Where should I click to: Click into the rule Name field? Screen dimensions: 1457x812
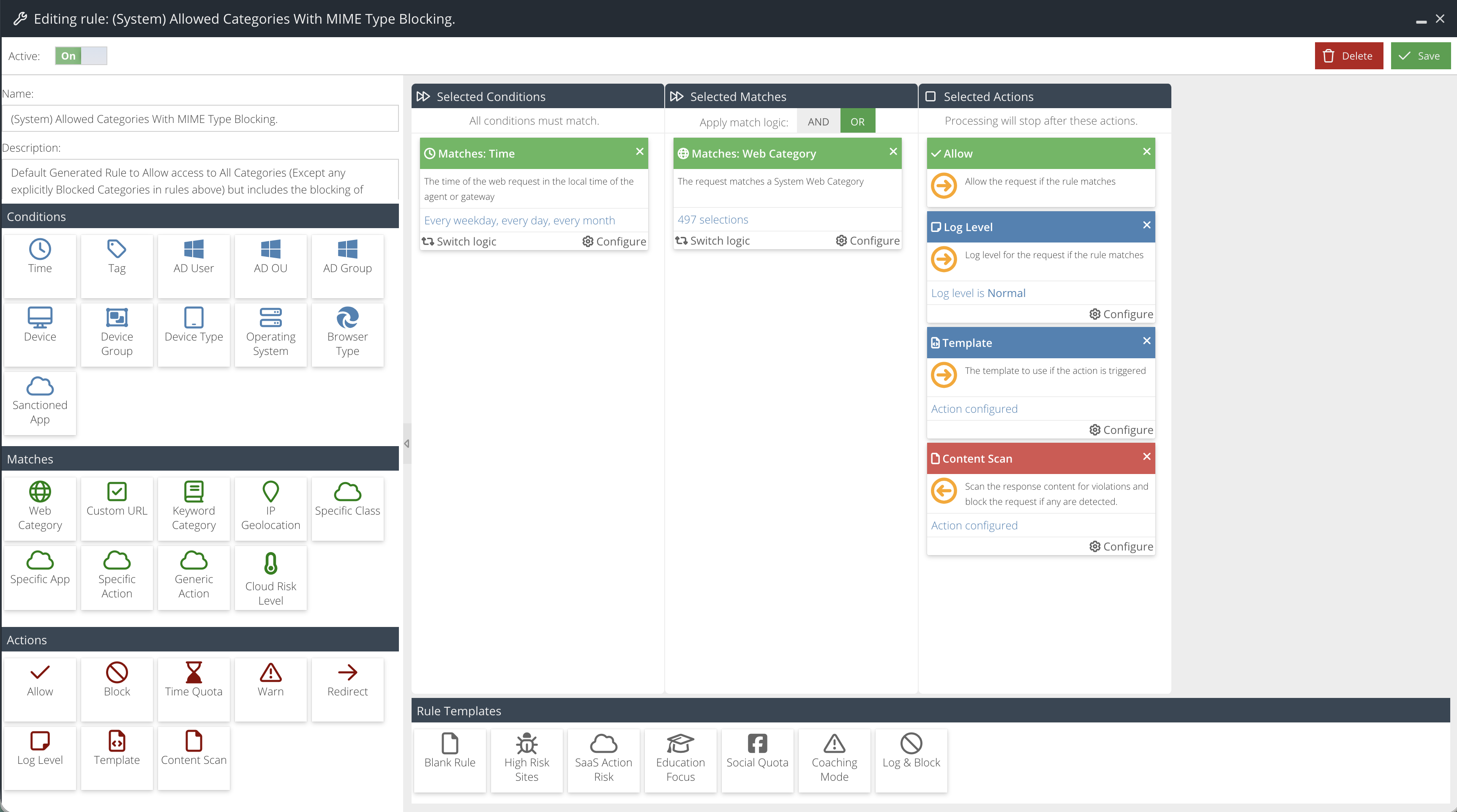[200, 119]
